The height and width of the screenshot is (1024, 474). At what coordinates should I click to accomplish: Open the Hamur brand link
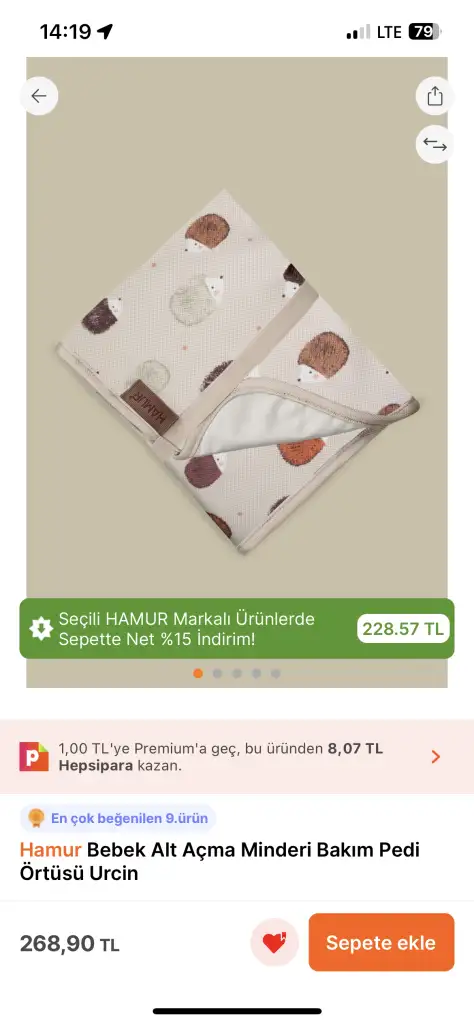[50, 850]
